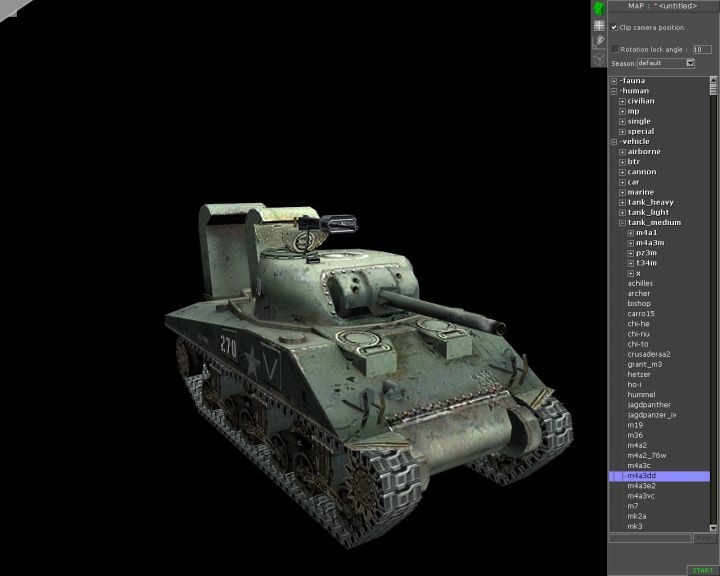Click the search text field under list
The width and height of the screenshot is (720, 576).
650,538
